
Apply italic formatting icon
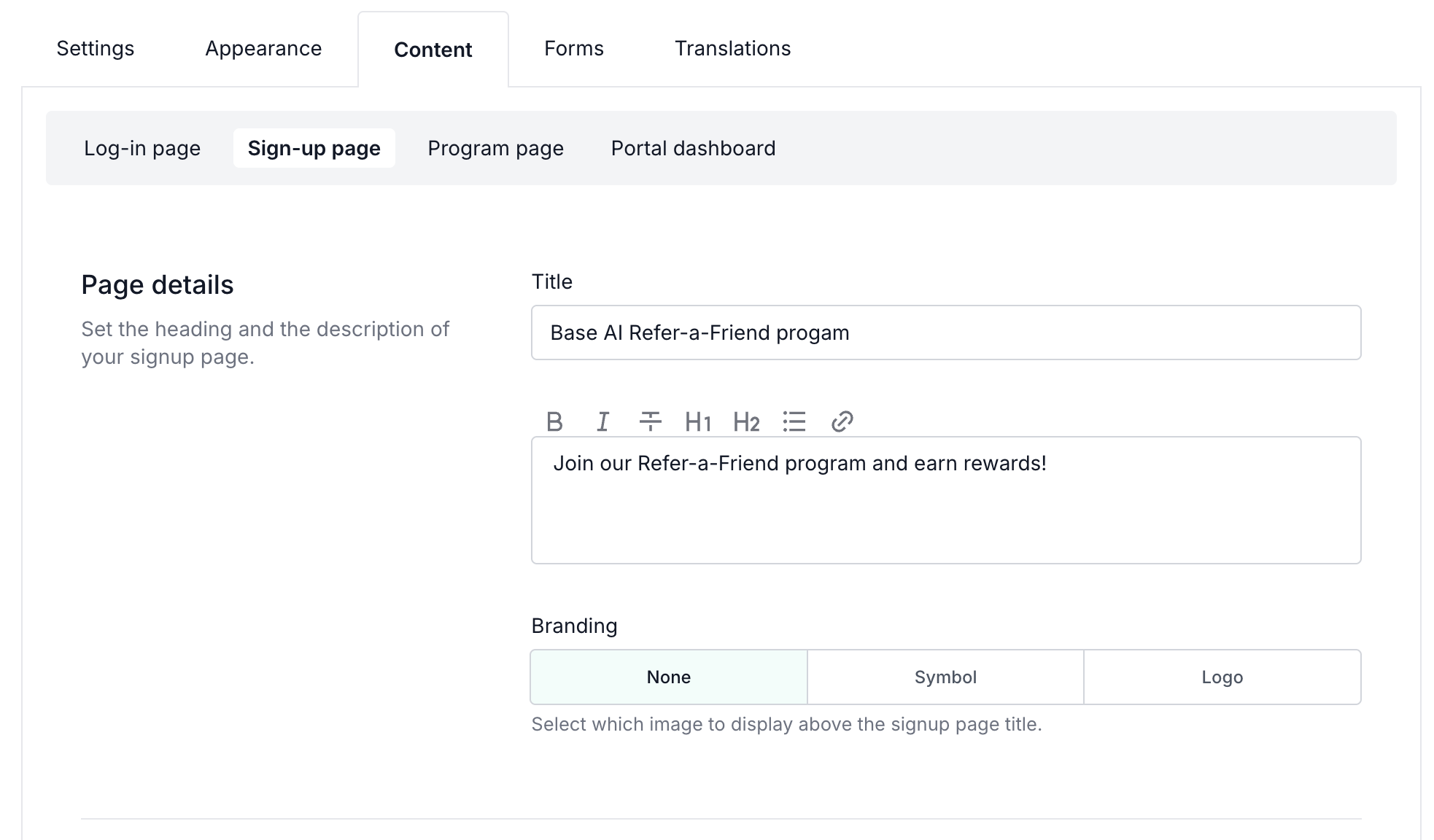[x=602, y=421]
